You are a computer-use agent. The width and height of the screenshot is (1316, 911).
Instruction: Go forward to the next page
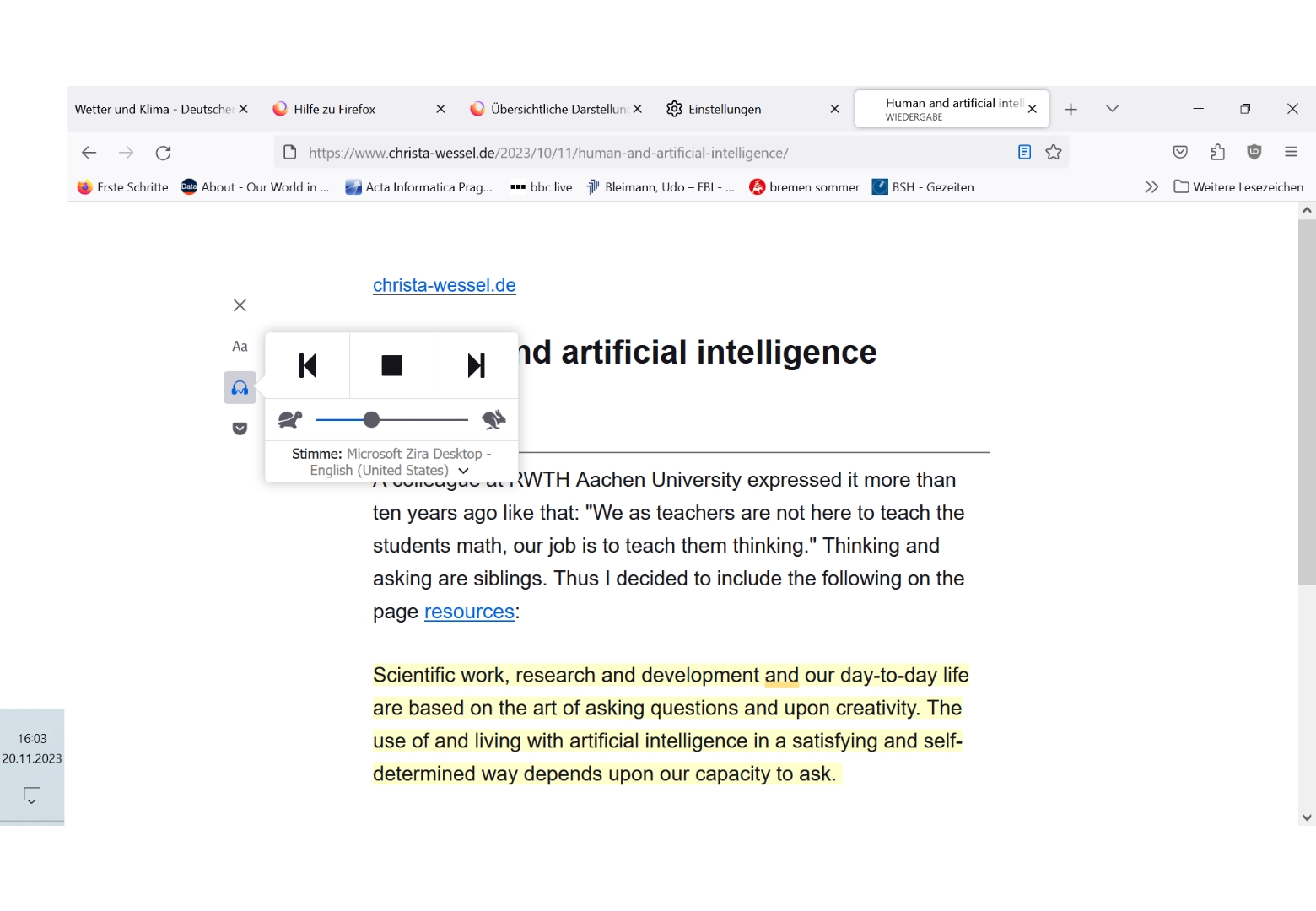(126, 153)
